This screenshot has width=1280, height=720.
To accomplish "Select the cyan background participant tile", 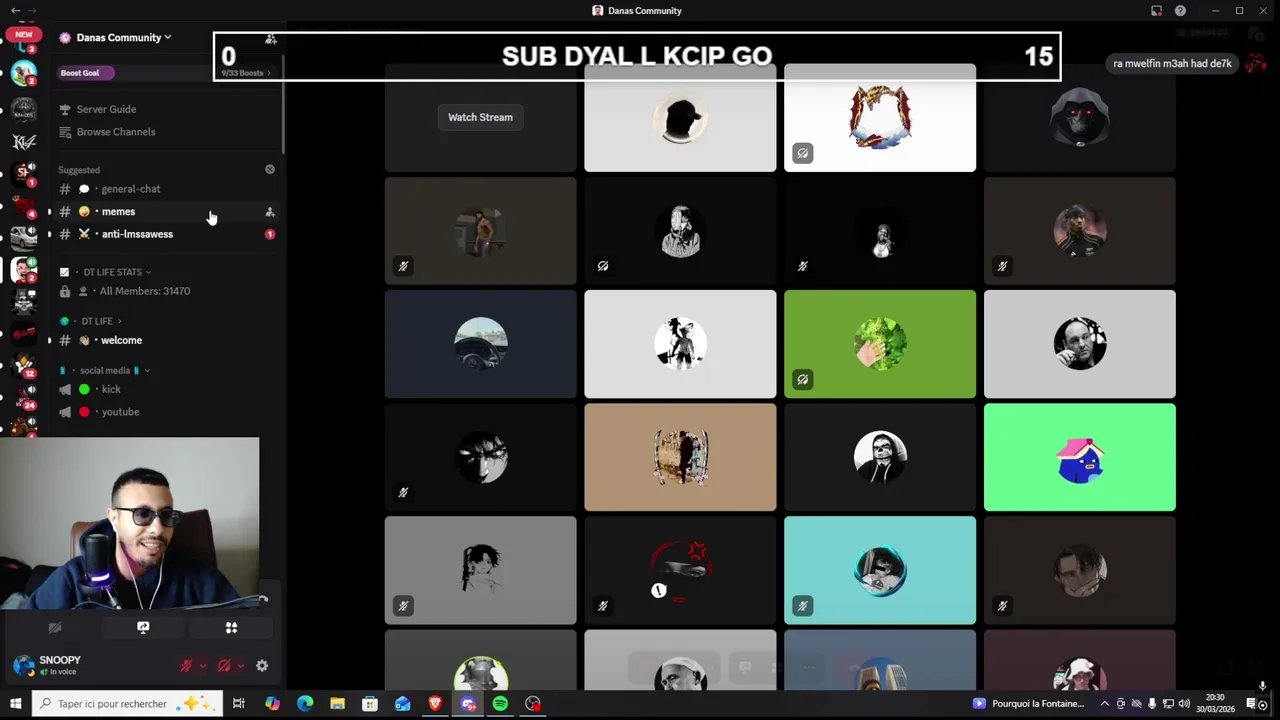I will [x=880, y=570].
